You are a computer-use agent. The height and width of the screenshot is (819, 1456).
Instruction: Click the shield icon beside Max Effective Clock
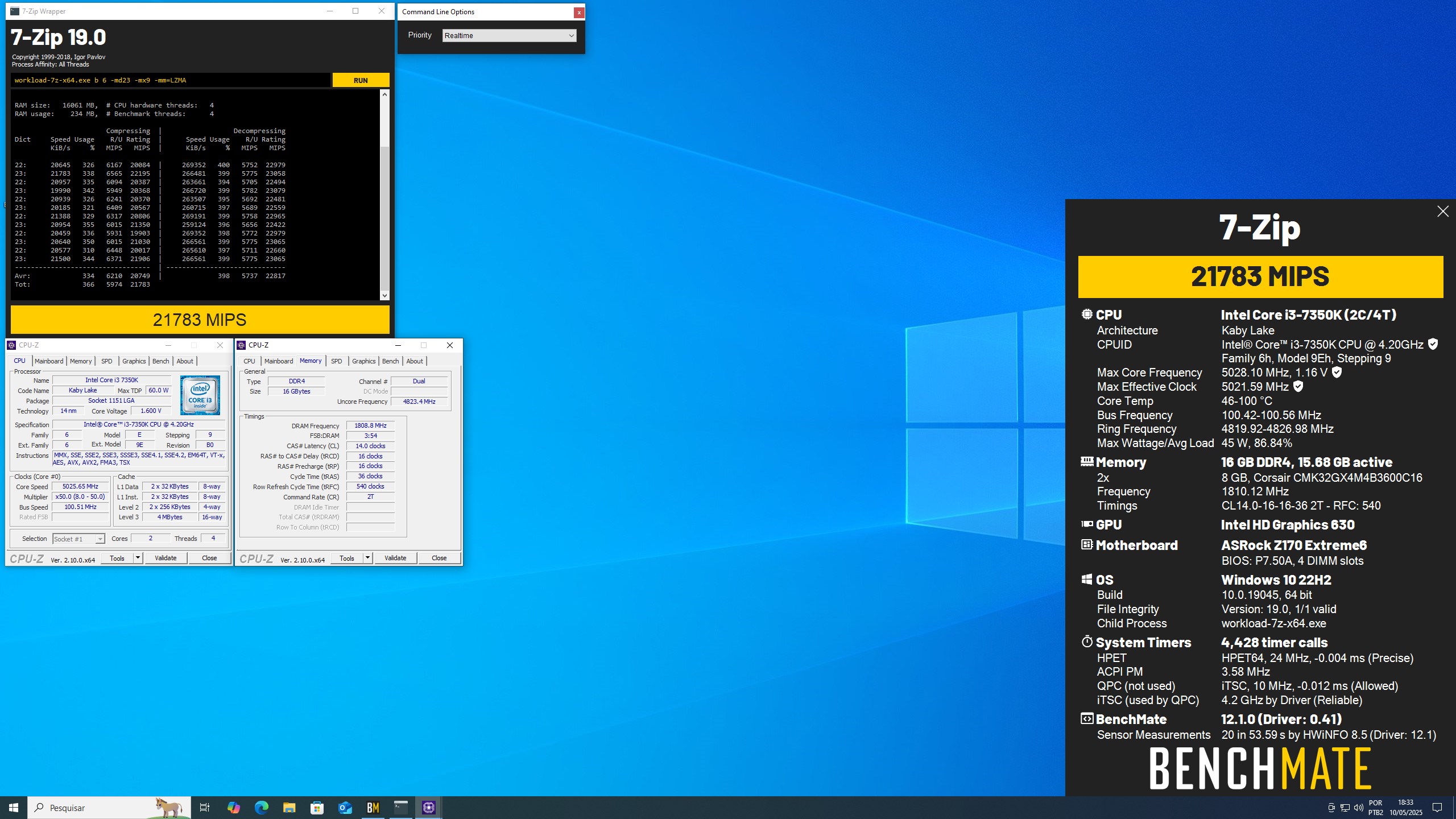coord(1298,386)
